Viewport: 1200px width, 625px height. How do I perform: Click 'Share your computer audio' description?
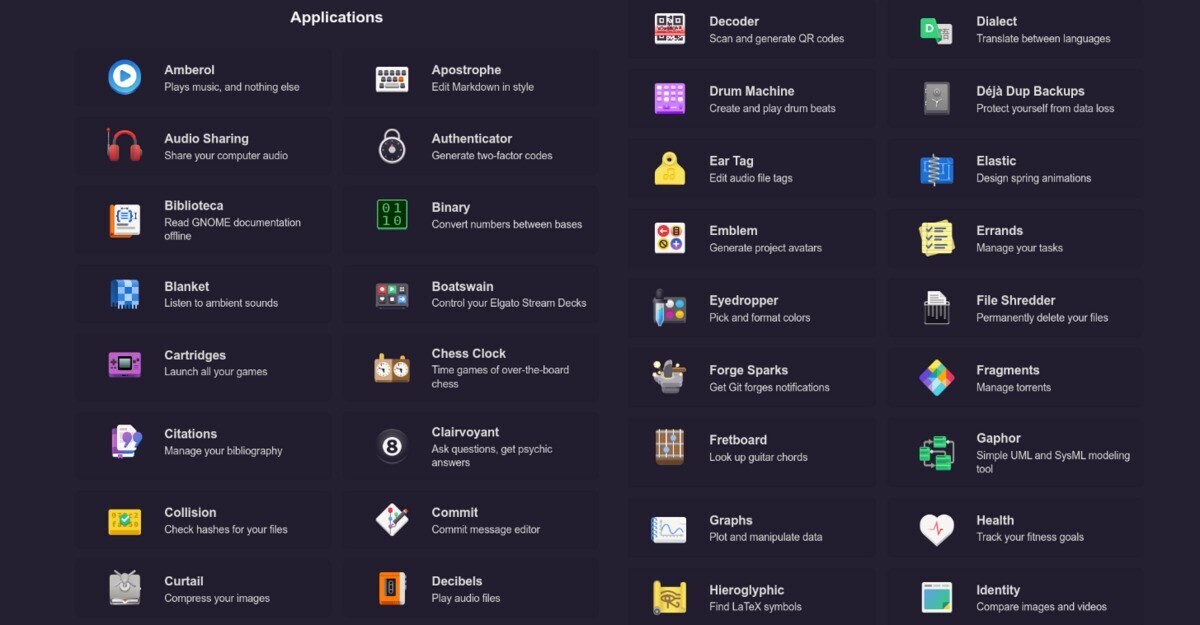[x=226, y=156]
